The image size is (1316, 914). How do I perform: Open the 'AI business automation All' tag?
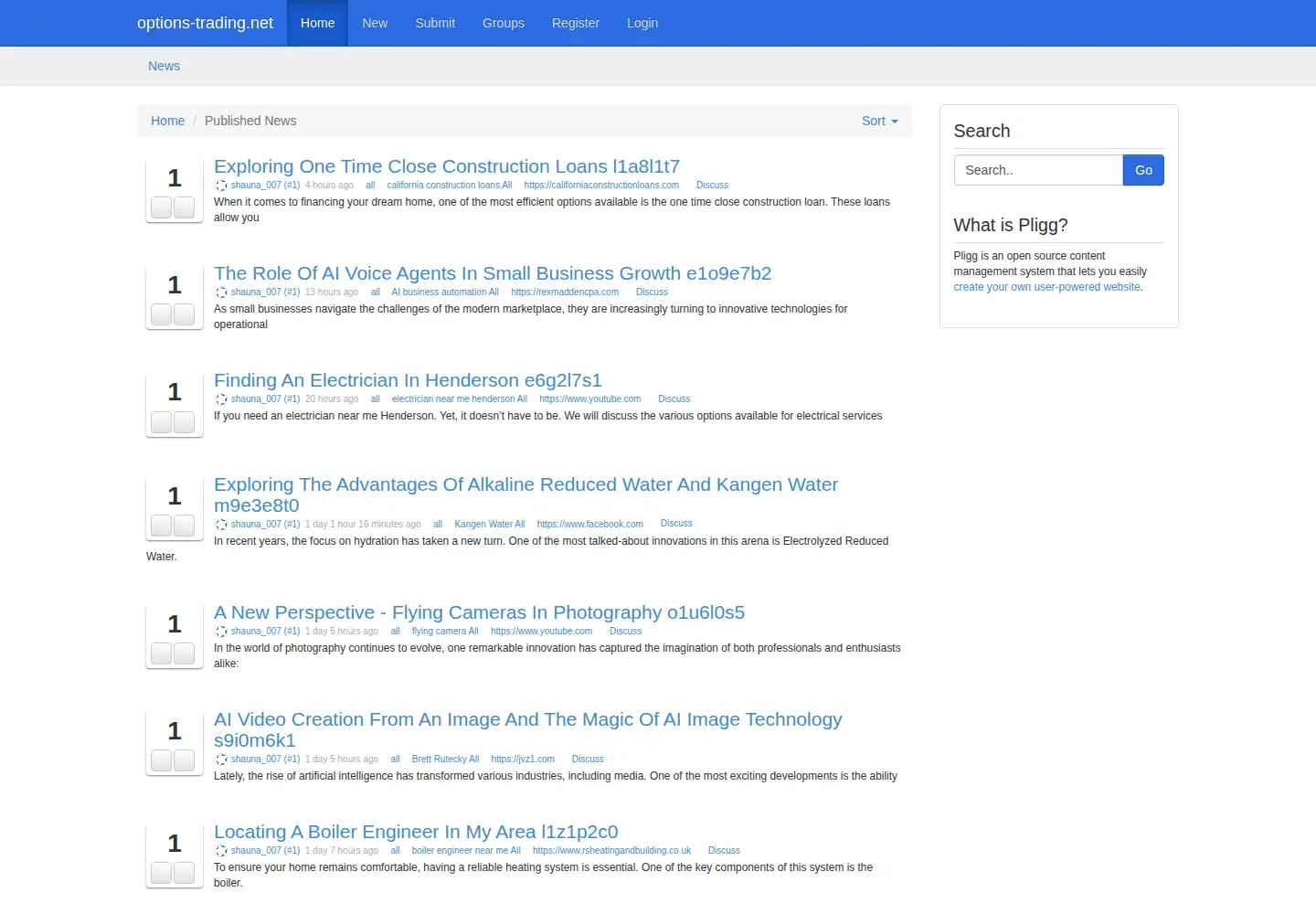pos(445,292)
